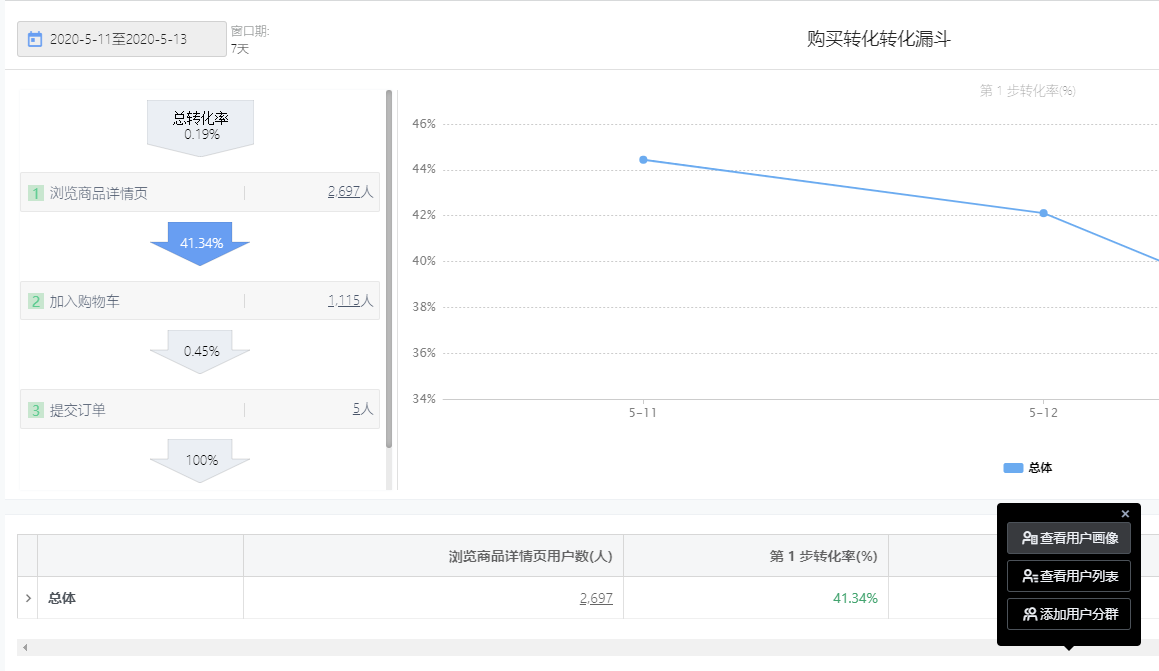Click the funnel panel vertical scrollbar
The height and width of the screenshot is (671, 1159).
389,270
